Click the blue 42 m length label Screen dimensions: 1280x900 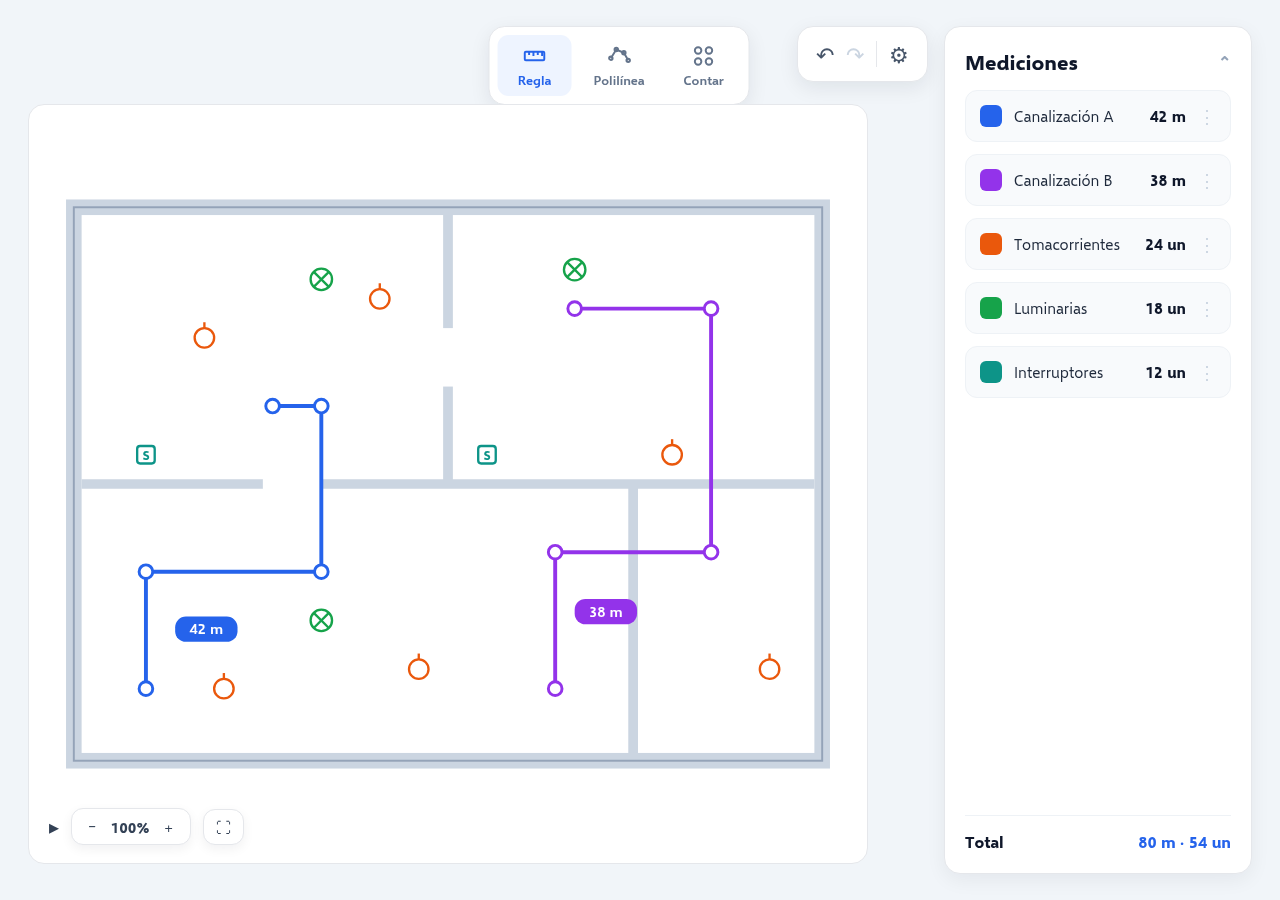click(x=206, y=629)
